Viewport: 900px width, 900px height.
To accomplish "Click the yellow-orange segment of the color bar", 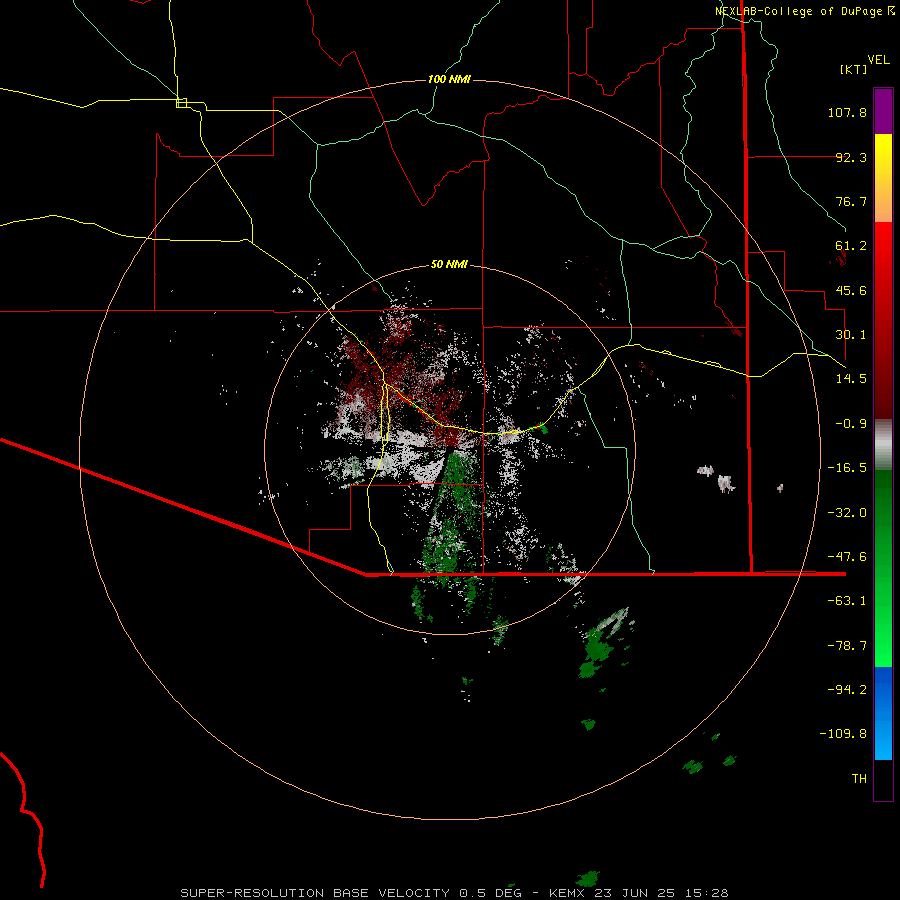I will (x=883, y=178).
